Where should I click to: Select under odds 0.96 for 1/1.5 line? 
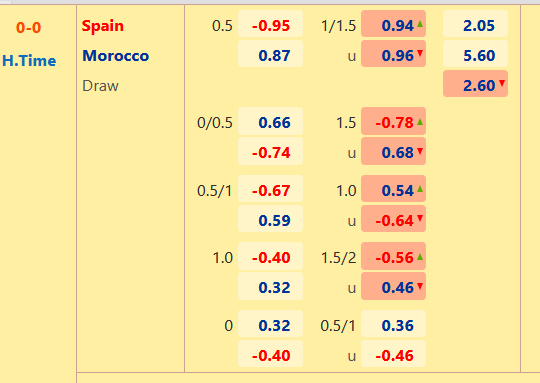click(393, 54)
